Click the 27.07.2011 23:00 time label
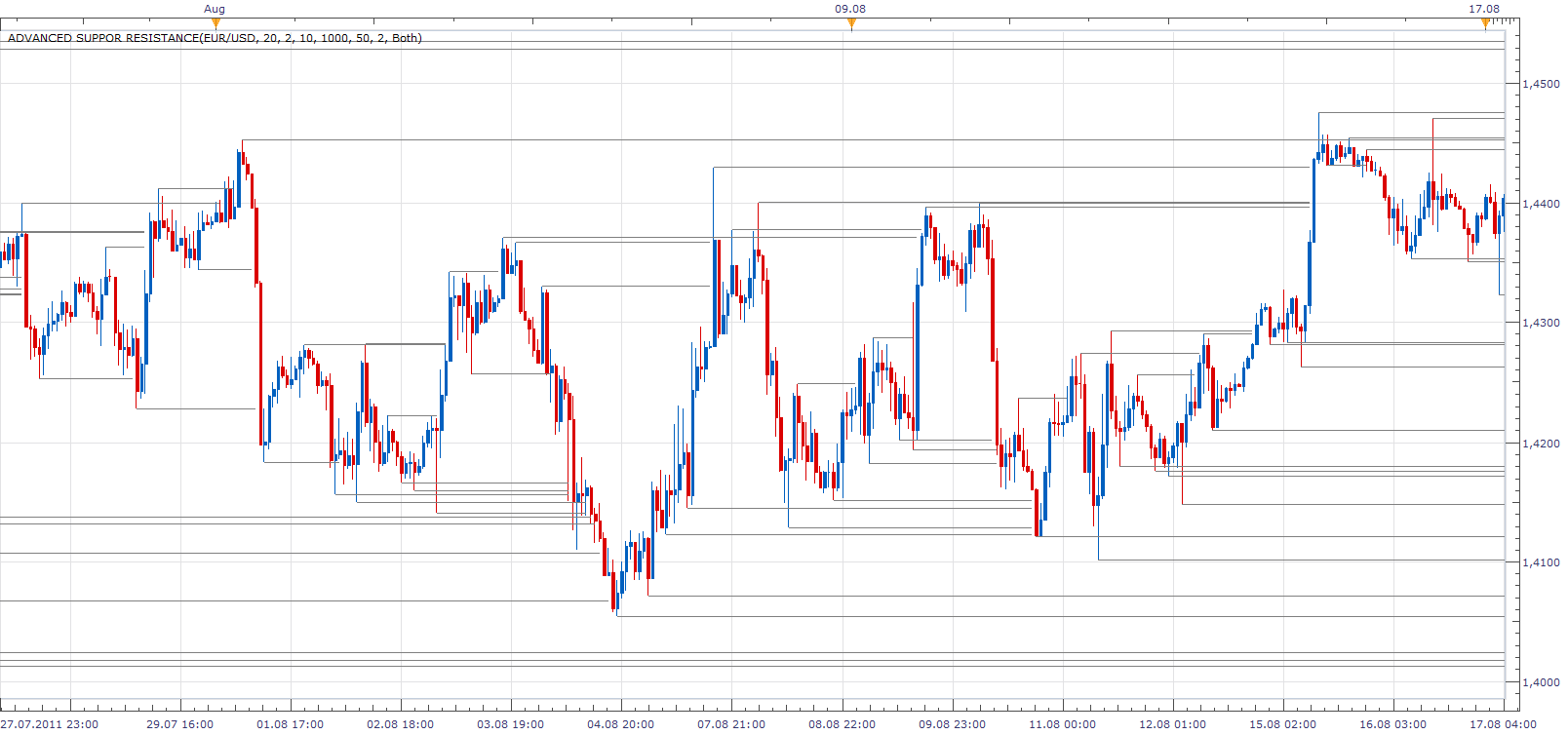 point(49,724)
